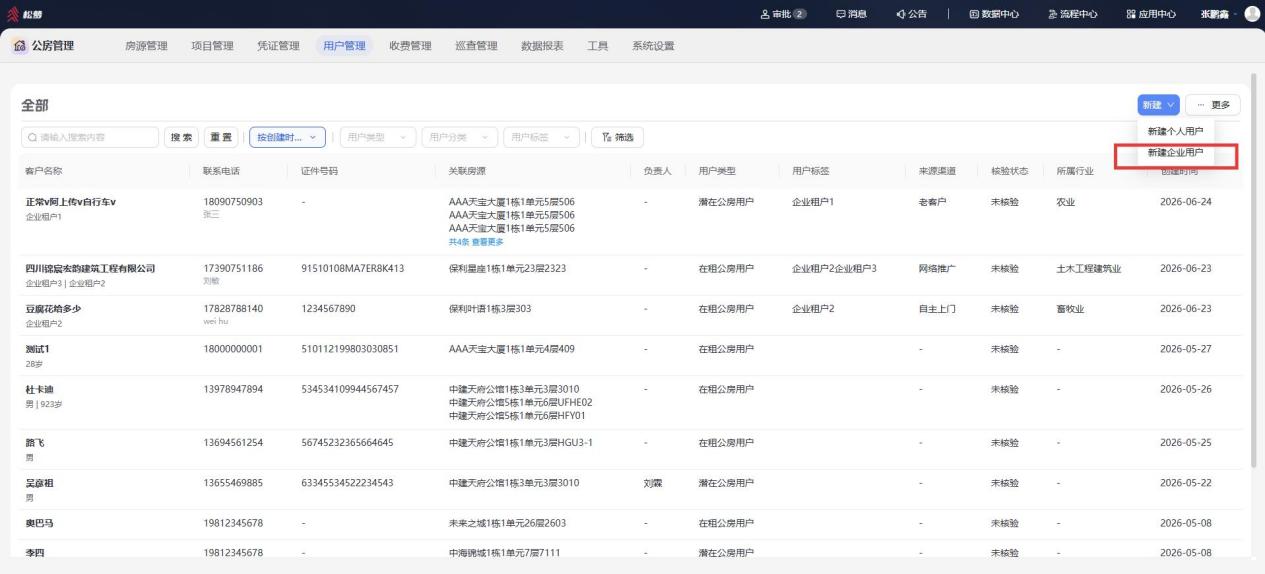Click the 公房管理 house logo icon
Viewport: 1265px width, 574px height.
(x=20, y=45)
